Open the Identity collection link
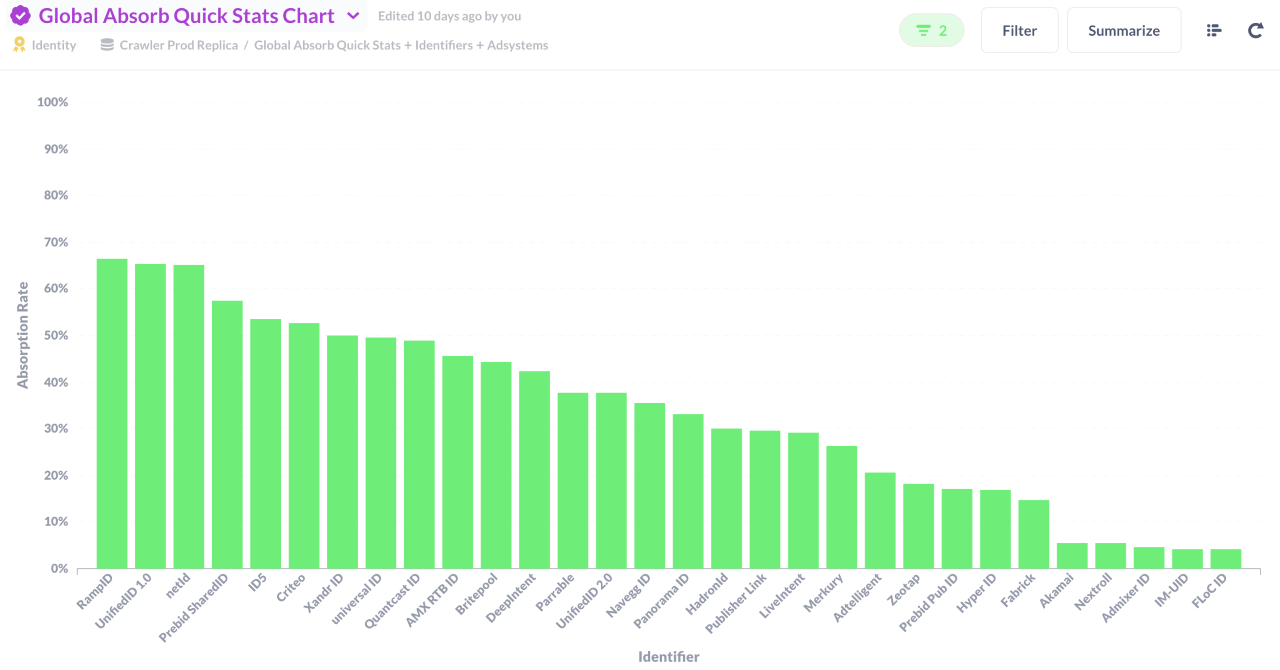Viewport: 1280px width, 670px height. 54,45
